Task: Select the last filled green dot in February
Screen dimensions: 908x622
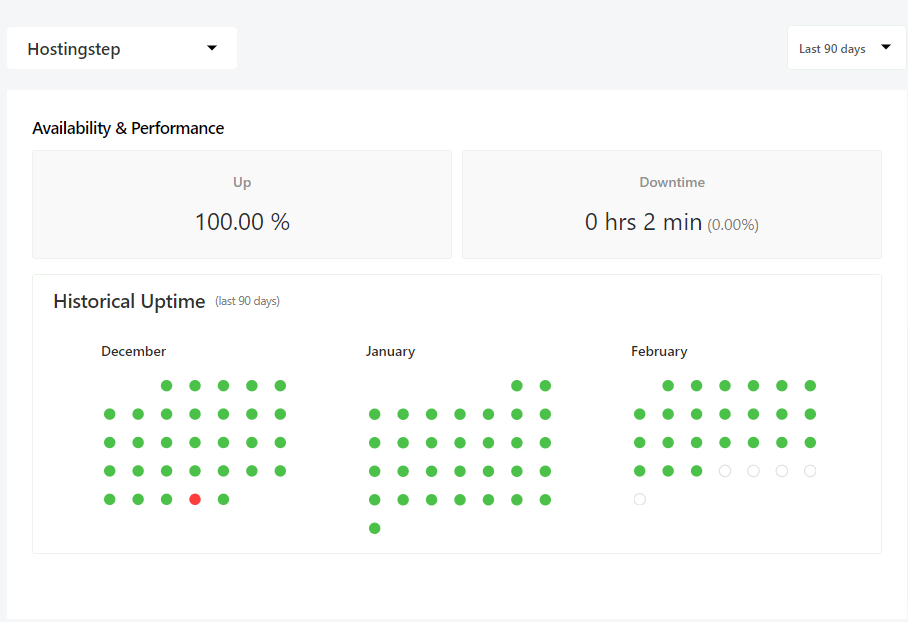Action: (x=697, y=471)
